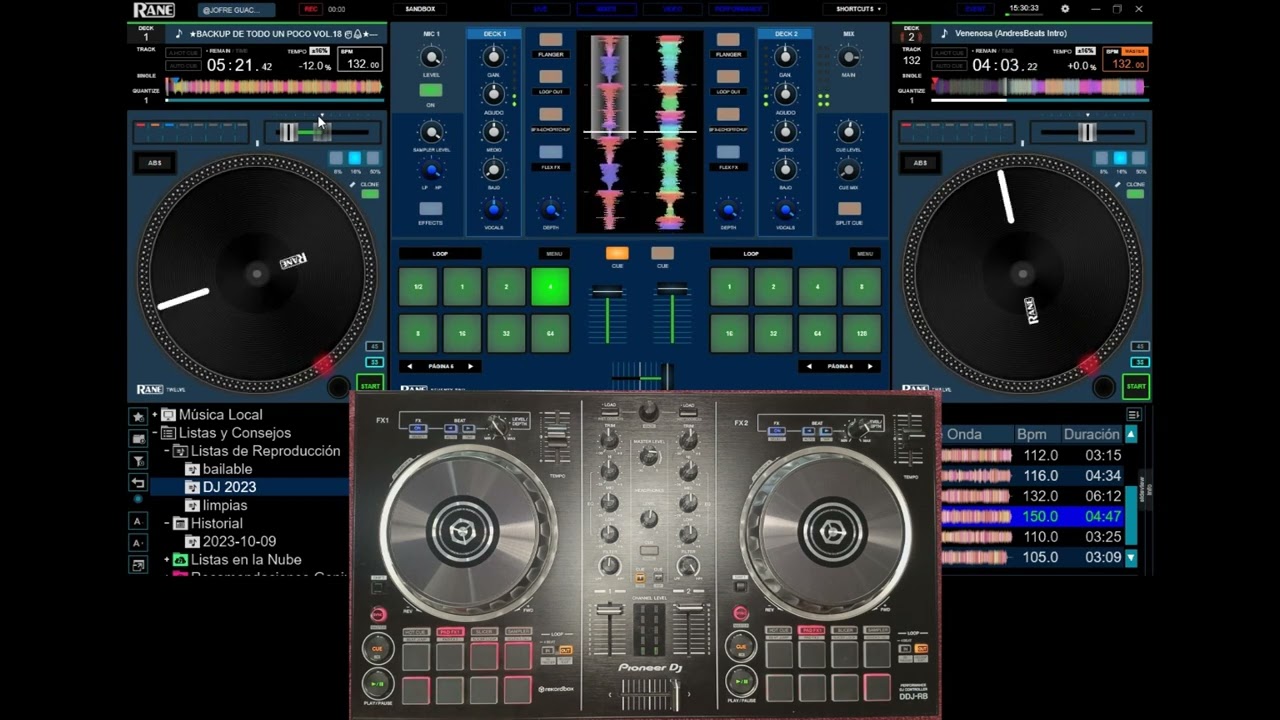Click Deck 1 loop pad 64
This screenshot has height=720, width=1280.
coord(550,333)
